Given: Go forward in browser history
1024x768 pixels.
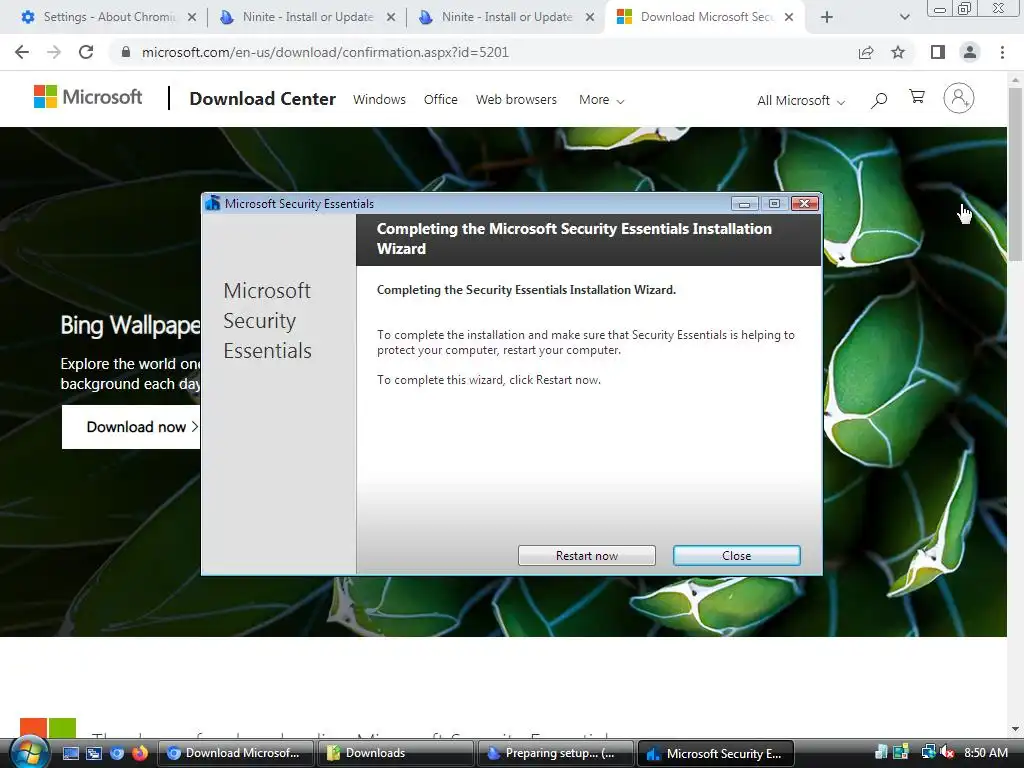Looking at the screenshot, I should click(54, 52).
